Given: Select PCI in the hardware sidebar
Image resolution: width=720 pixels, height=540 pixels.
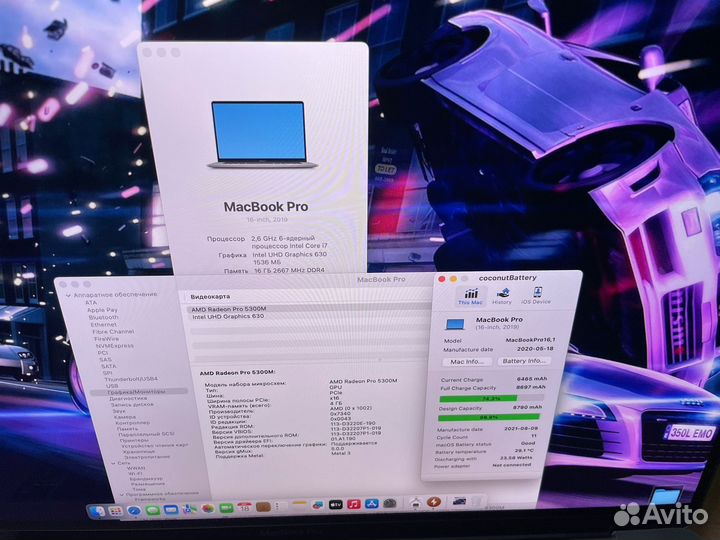Looking at the screenshot, I should (x=103, y=353).
